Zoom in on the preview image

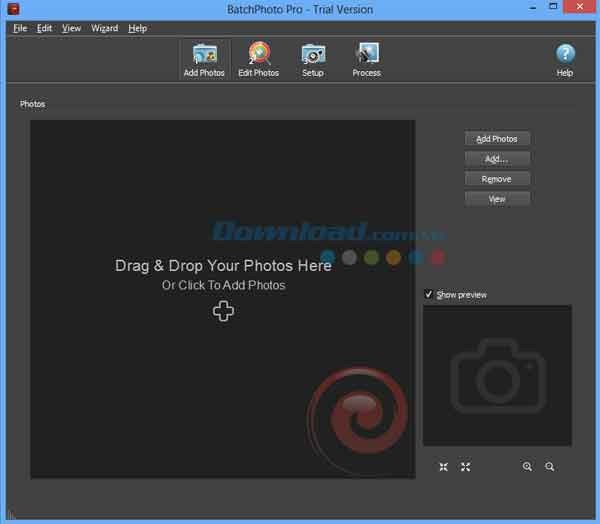527,467
